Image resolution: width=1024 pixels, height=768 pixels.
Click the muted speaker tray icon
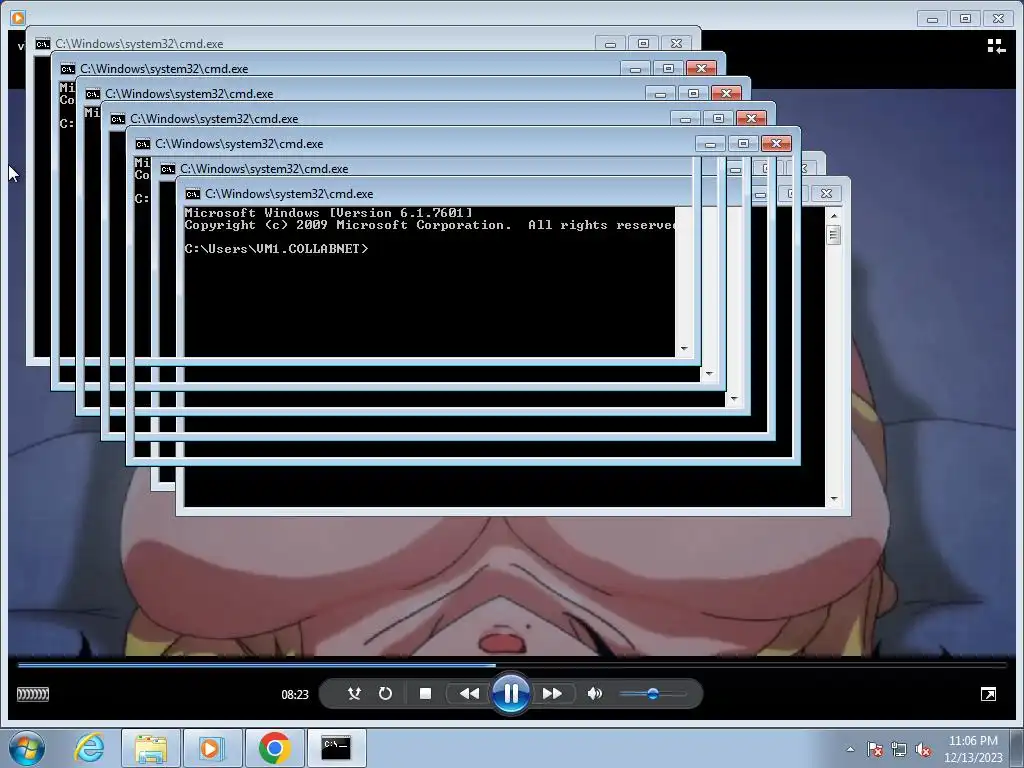(923, 749)
